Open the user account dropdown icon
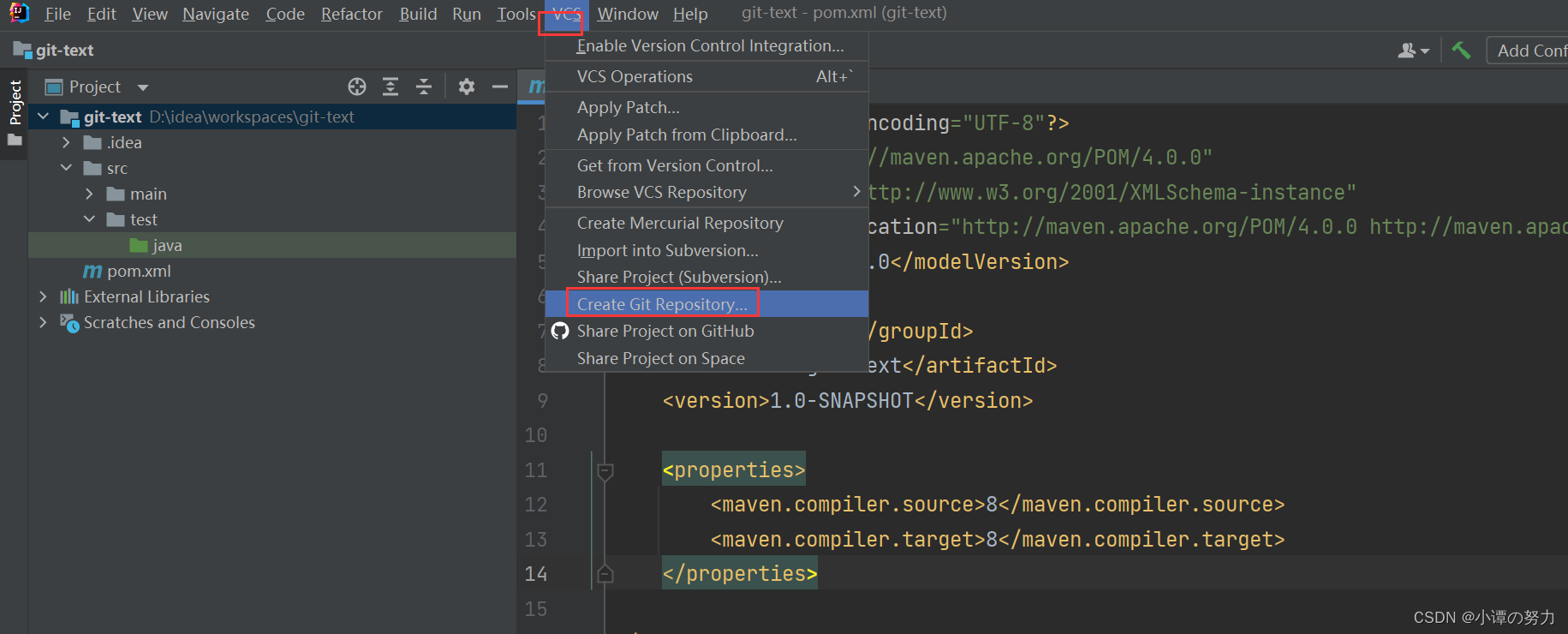Screen dimensions: 1568x634 tap(1413, 51)
